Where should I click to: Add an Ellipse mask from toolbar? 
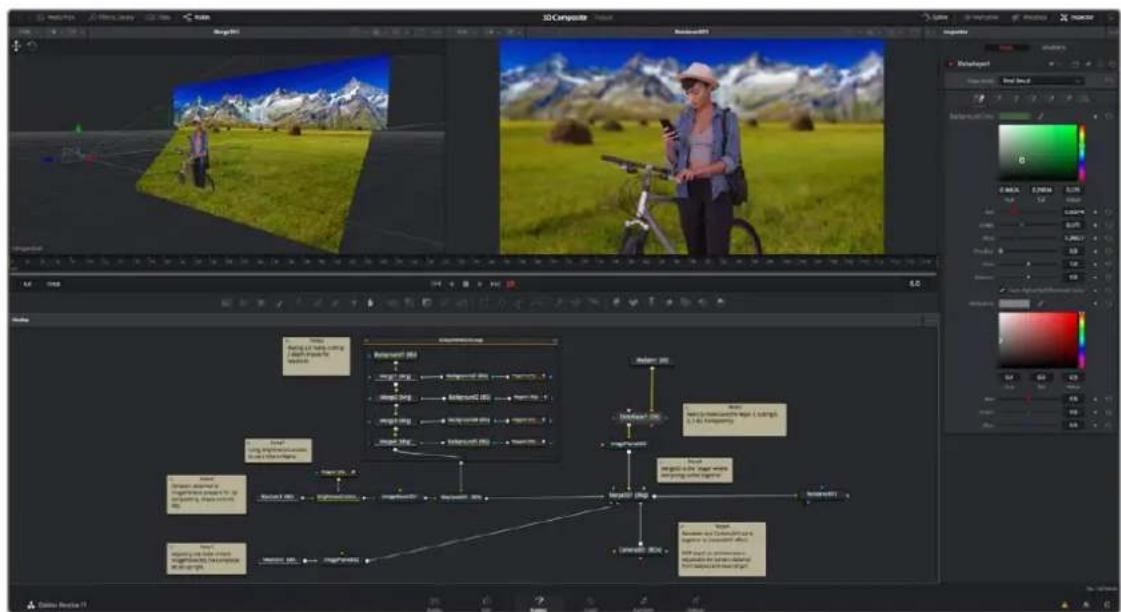[x=500, y=302]
